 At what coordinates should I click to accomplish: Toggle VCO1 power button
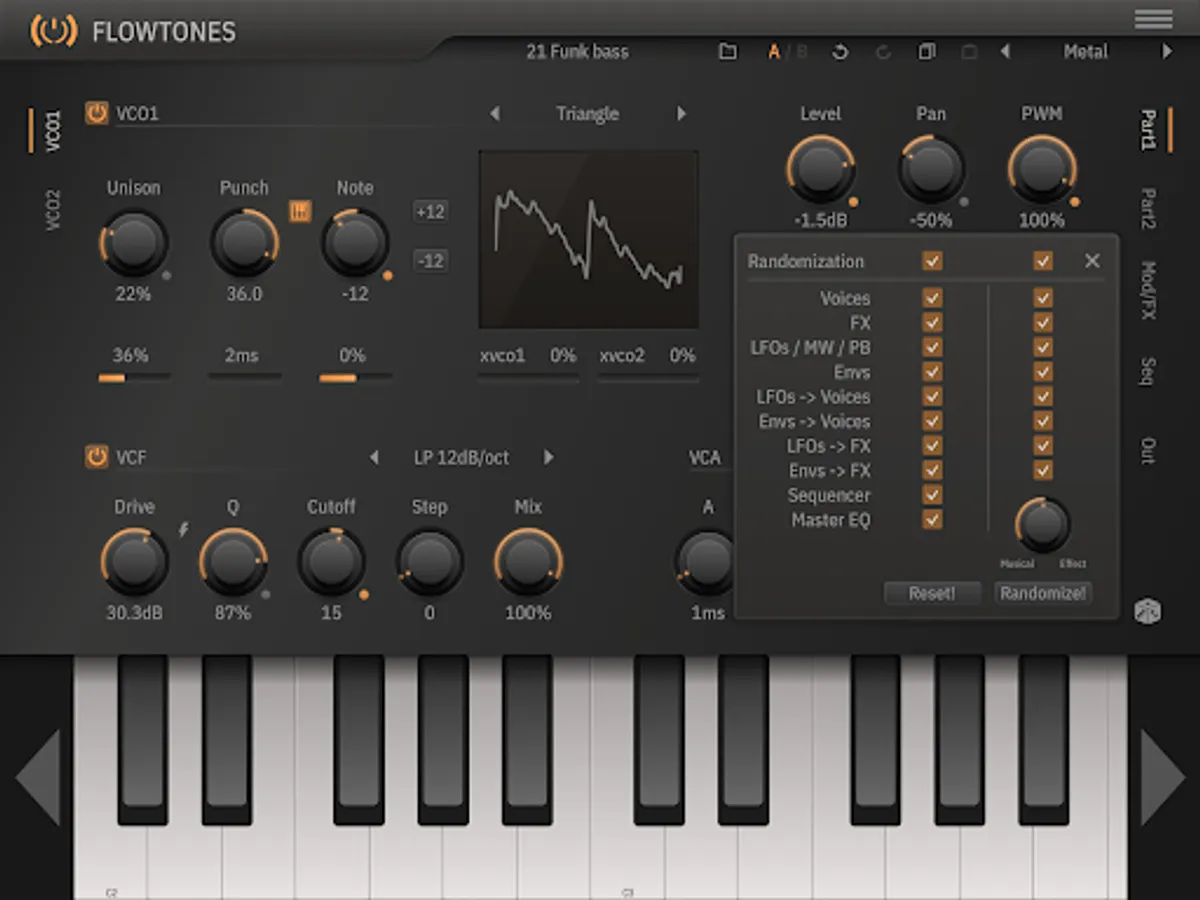(x=96, y=113)
